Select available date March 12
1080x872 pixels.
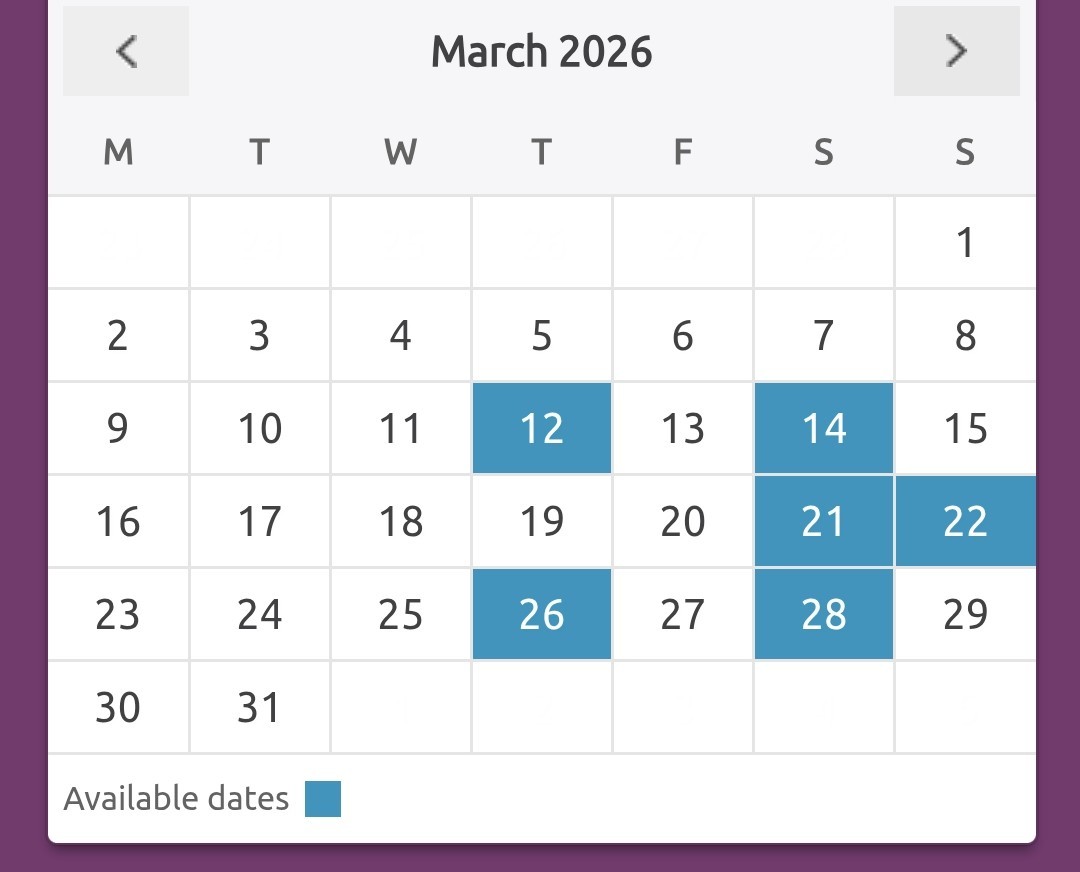542,428
